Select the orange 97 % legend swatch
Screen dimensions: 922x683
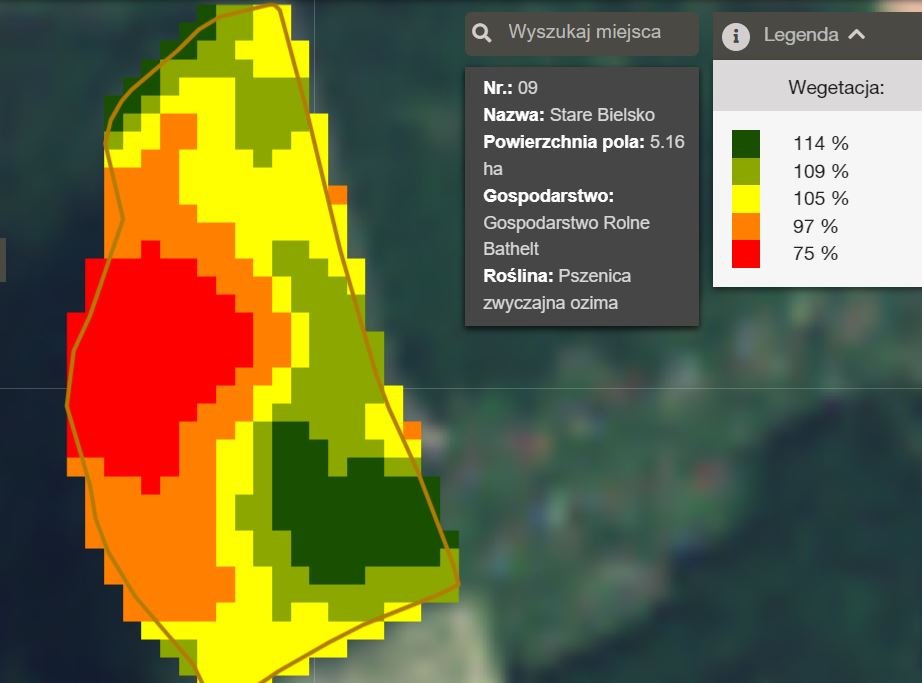[x=745, y=226]
